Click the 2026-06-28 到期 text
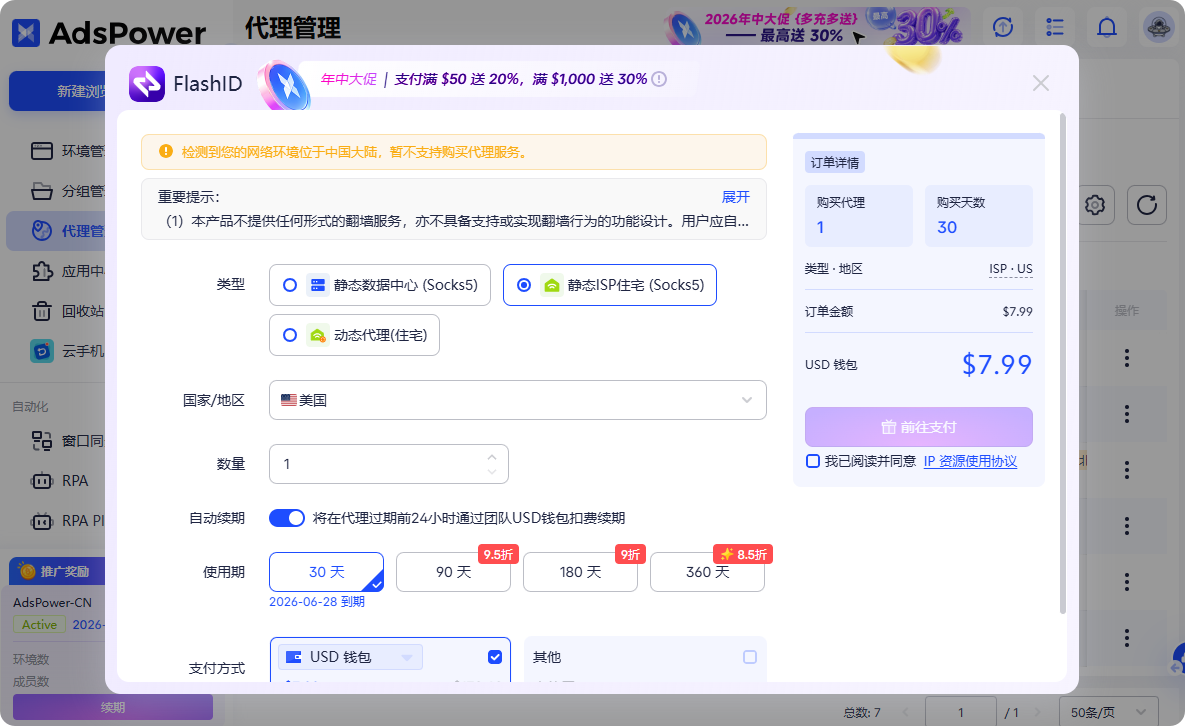The width and height of the screenshot is (1185, 726). click(x=317, y=601)
